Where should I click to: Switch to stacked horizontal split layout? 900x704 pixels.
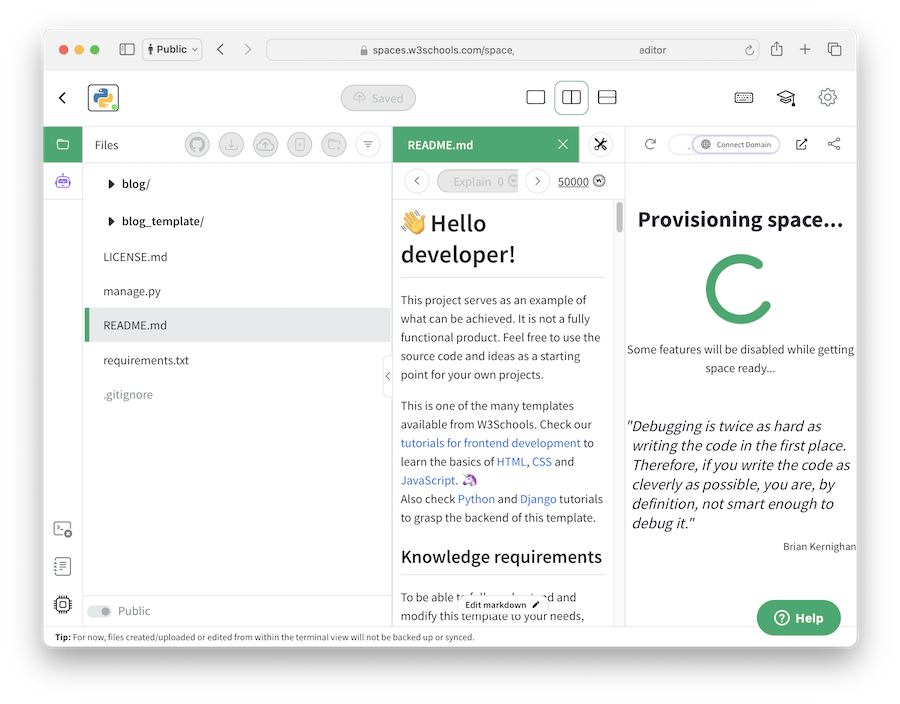click(x=607, y=98)
